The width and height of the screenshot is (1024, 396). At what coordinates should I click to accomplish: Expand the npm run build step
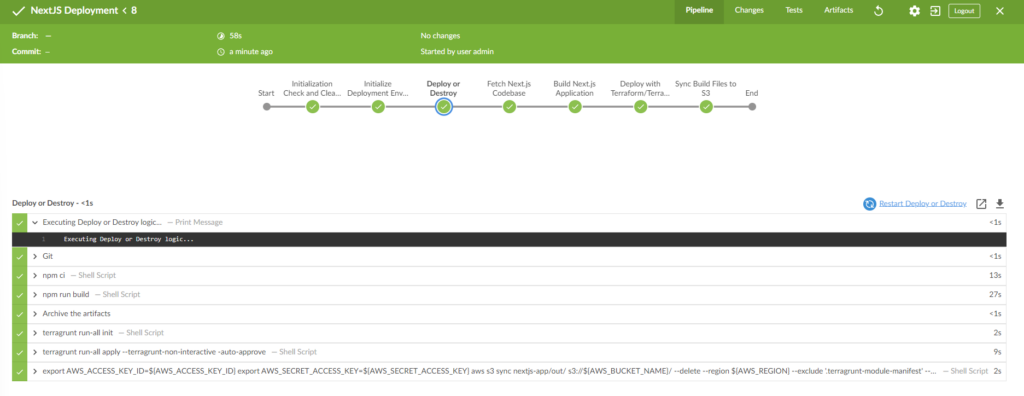(x=35, y=295)
